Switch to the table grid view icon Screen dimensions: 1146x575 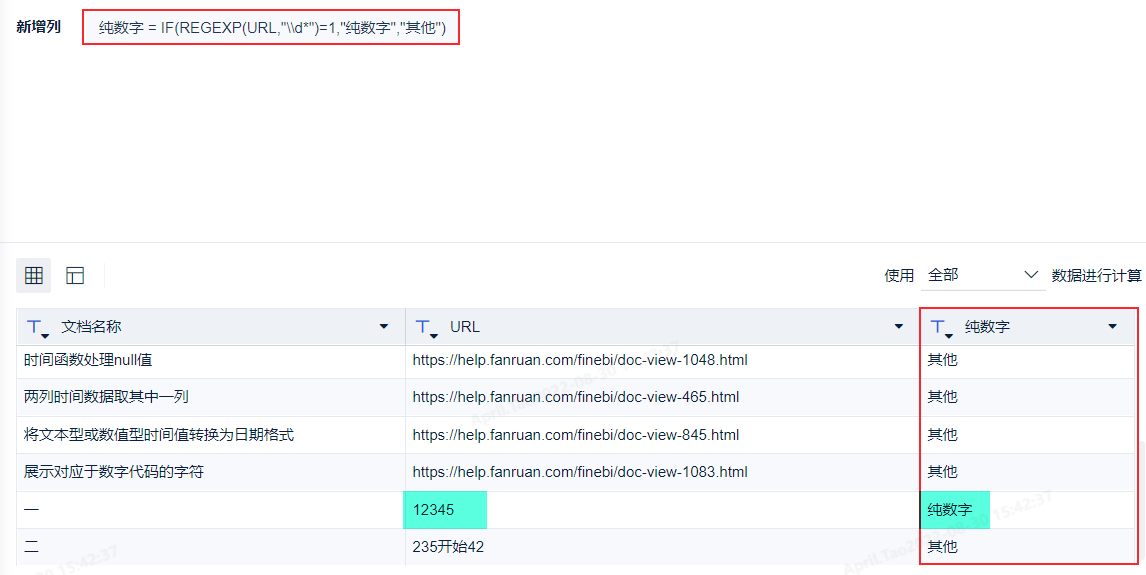[34, 275]
